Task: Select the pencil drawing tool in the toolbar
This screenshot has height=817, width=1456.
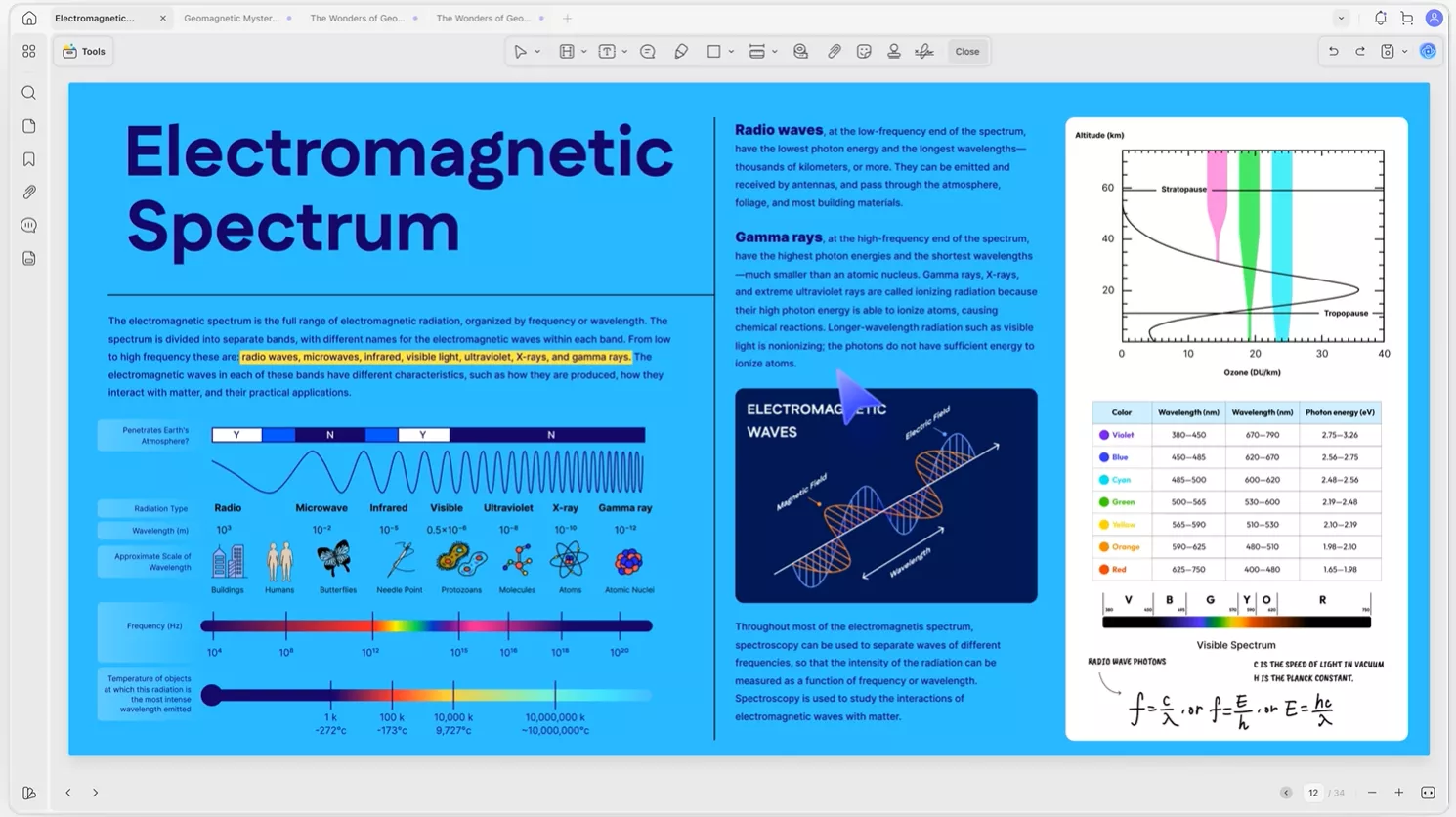Action: 681,52
